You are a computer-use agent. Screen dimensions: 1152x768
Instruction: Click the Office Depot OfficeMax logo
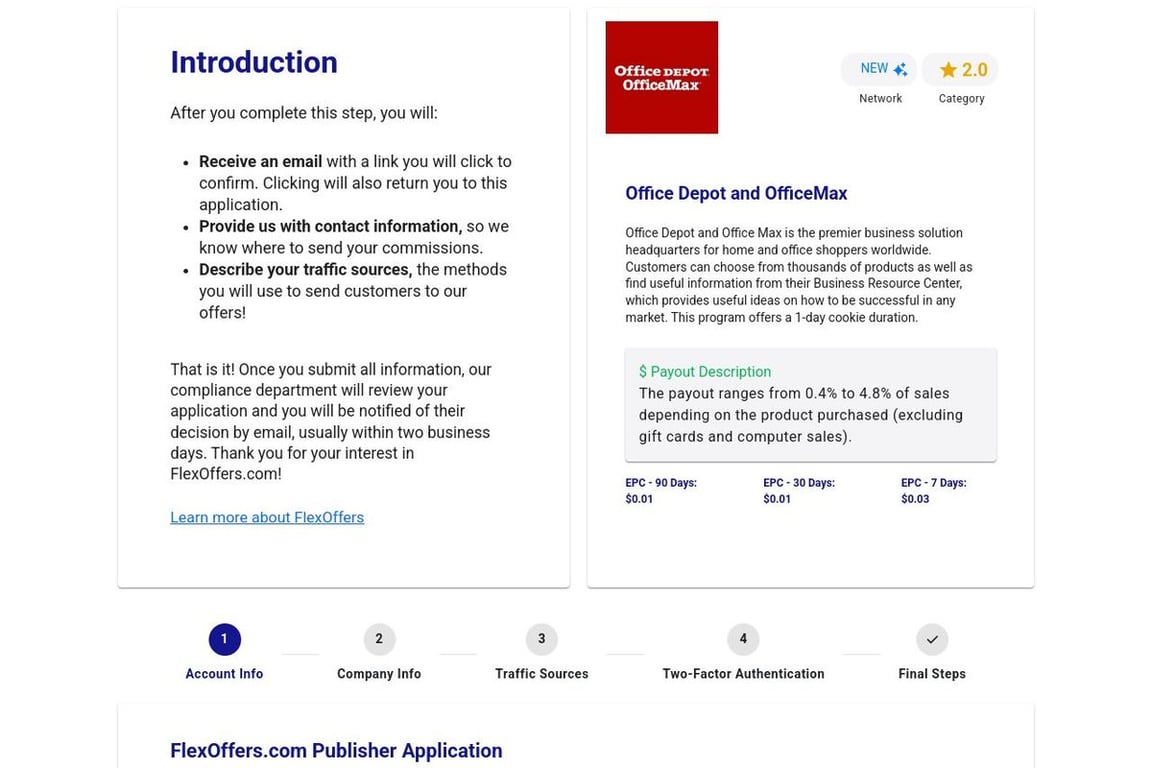[x=661, y=77]
